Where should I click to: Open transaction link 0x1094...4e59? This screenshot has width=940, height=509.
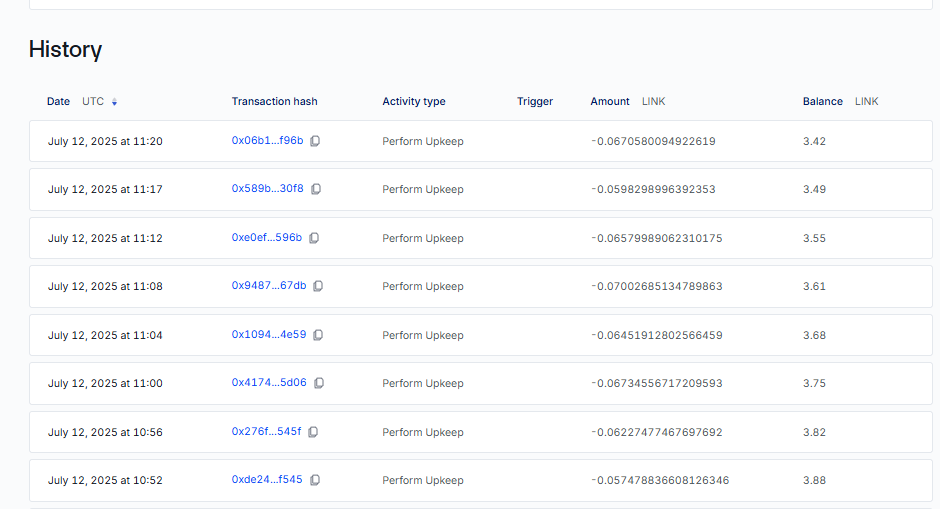click(269, 334)
